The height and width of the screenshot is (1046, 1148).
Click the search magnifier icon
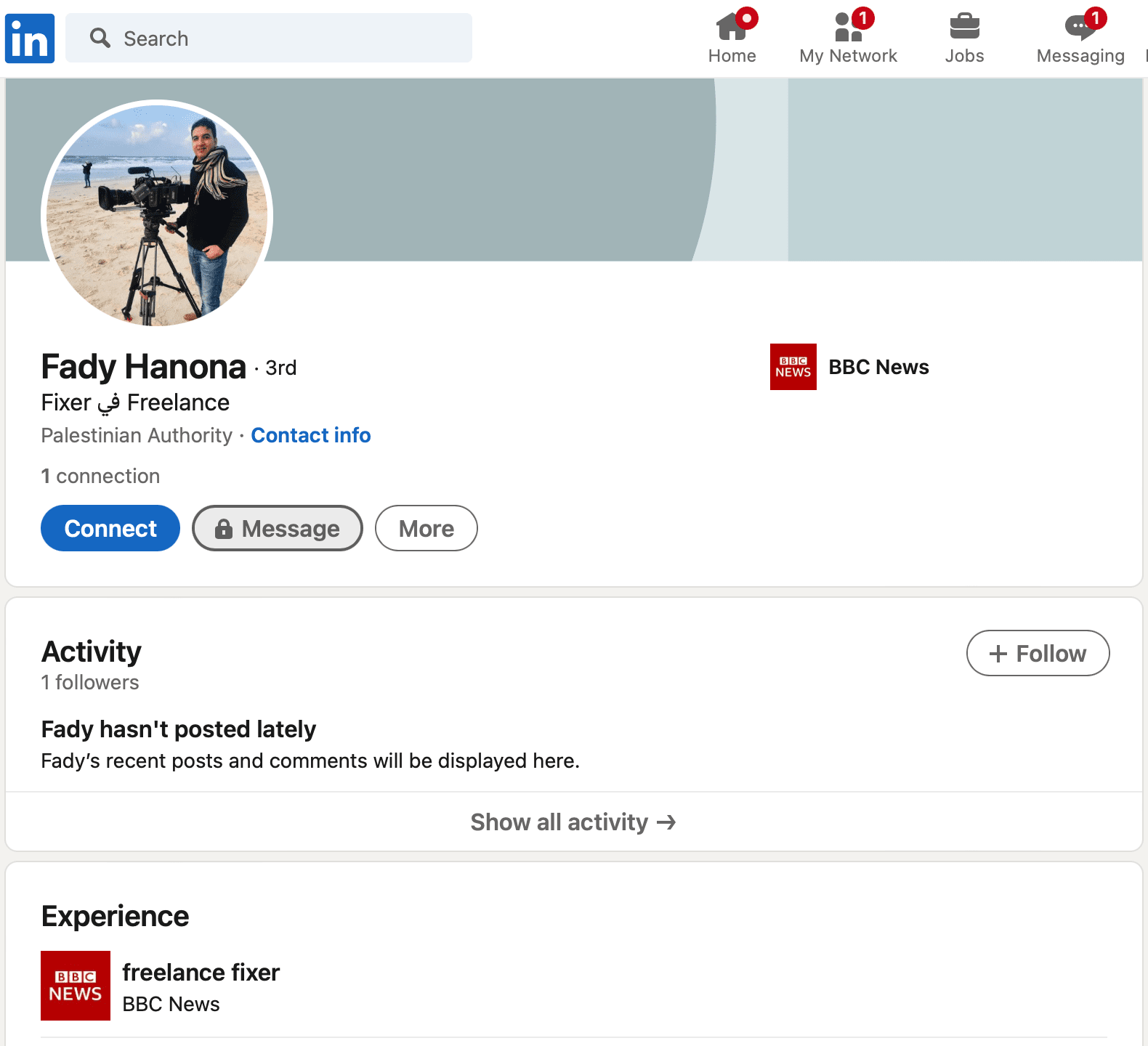click(x=100, y=38)
